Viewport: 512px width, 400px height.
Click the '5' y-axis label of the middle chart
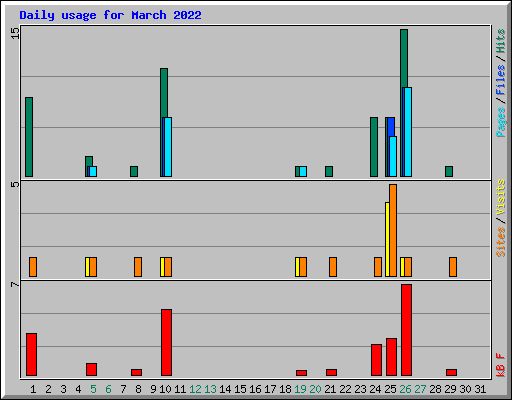tap(15, 184)
